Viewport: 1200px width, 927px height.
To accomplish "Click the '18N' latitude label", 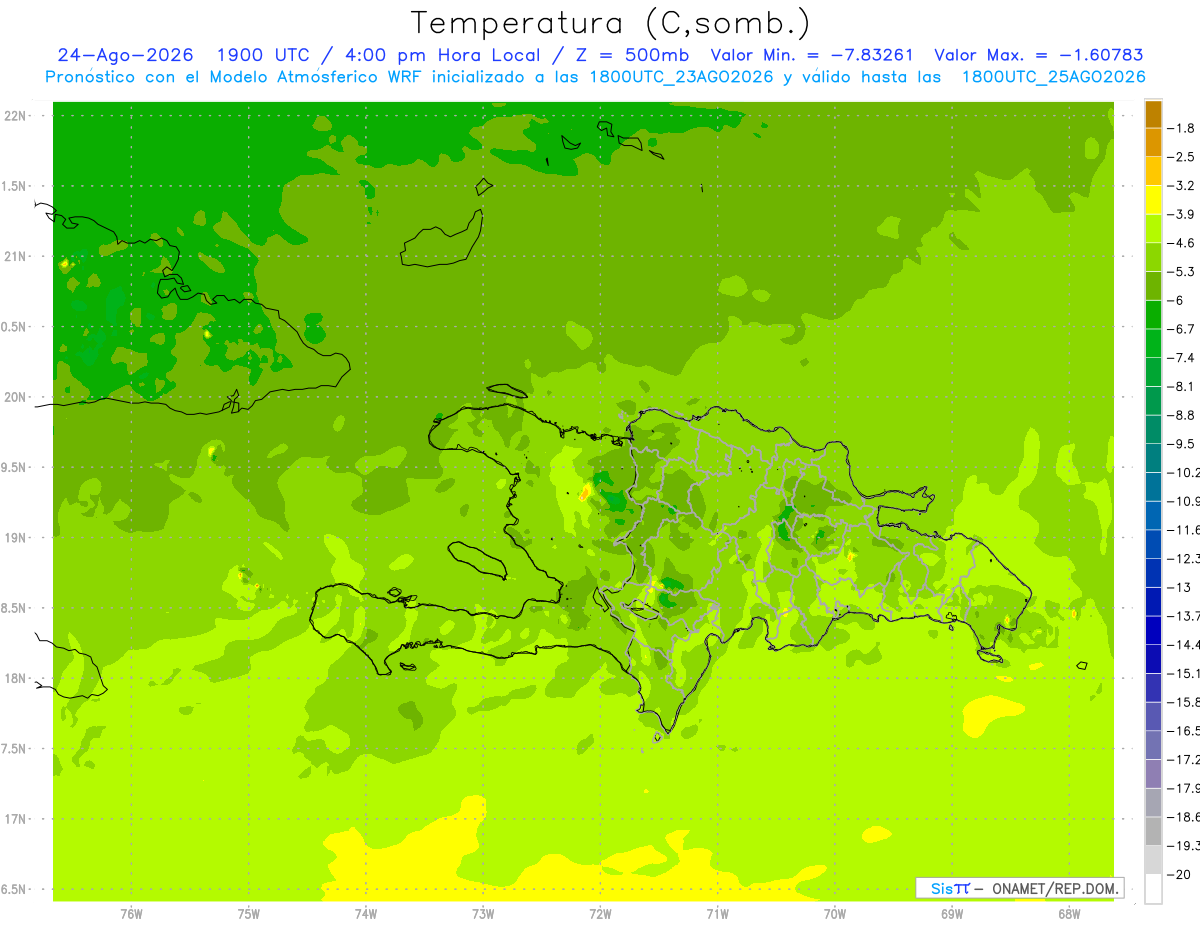I will (x=17, y=679).
